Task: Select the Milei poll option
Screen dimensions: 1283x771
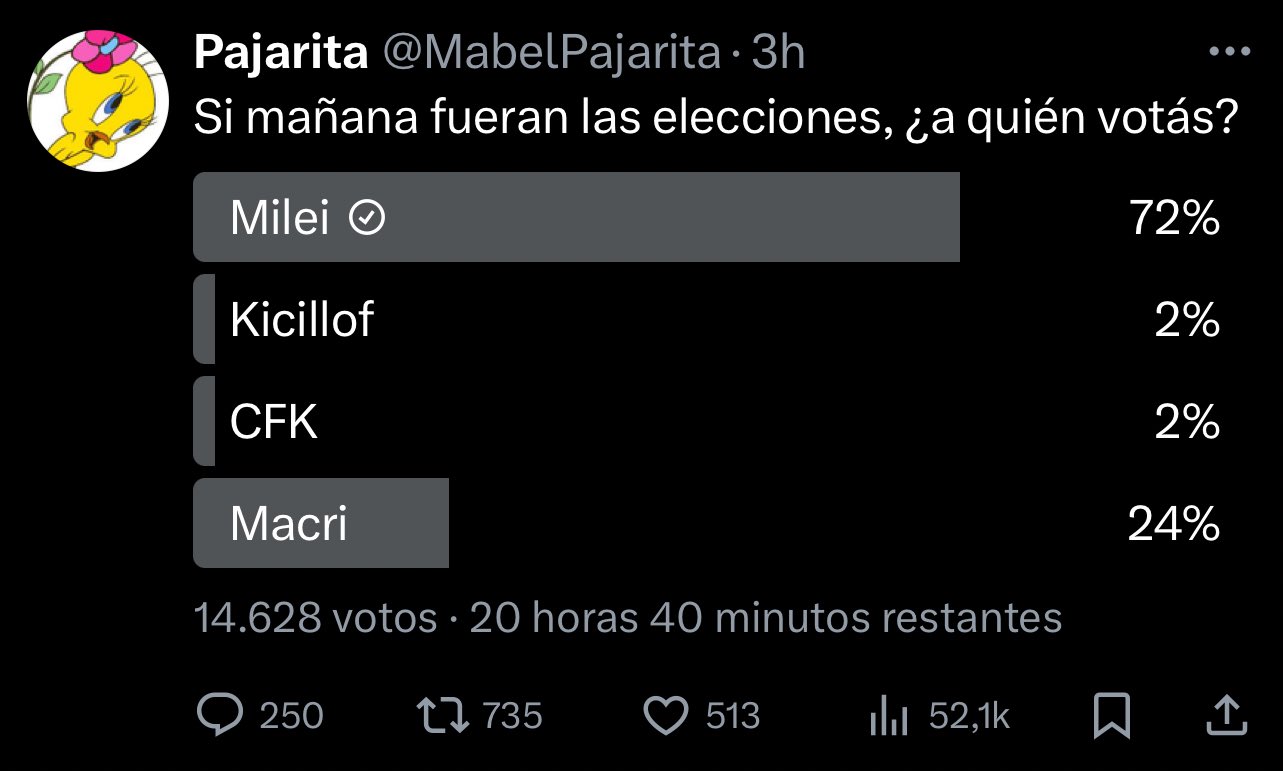Action: (x=576, y=217)
